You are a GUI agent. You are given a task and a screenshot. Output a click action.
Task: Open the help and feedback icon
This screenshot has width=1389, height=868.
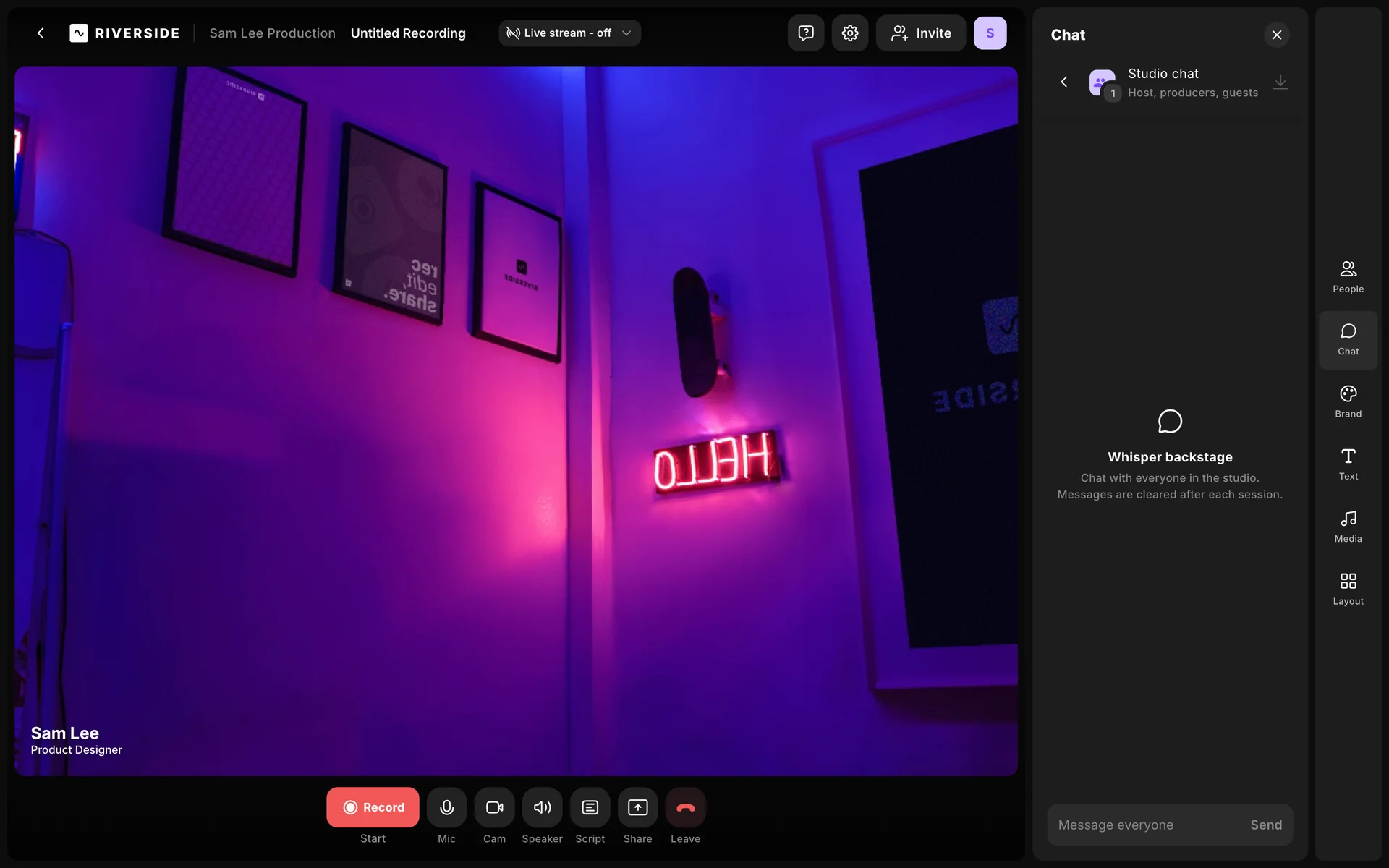tap(805, 33)
